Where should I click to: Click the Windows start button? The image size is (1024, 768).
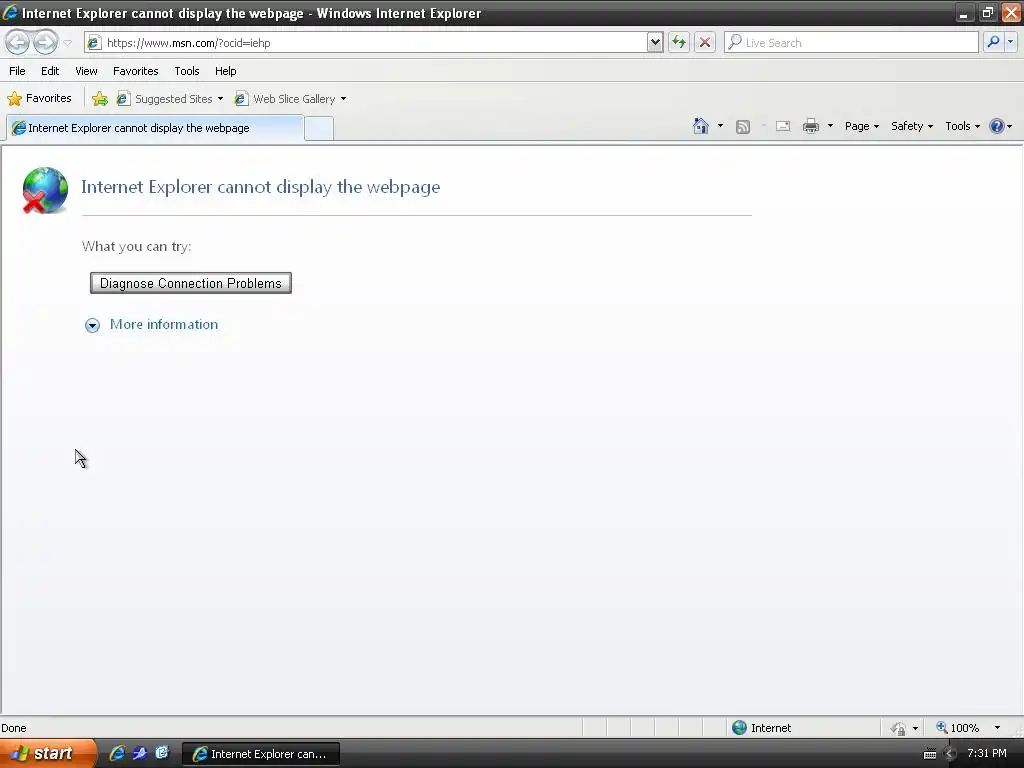click(x=48, y=753)
